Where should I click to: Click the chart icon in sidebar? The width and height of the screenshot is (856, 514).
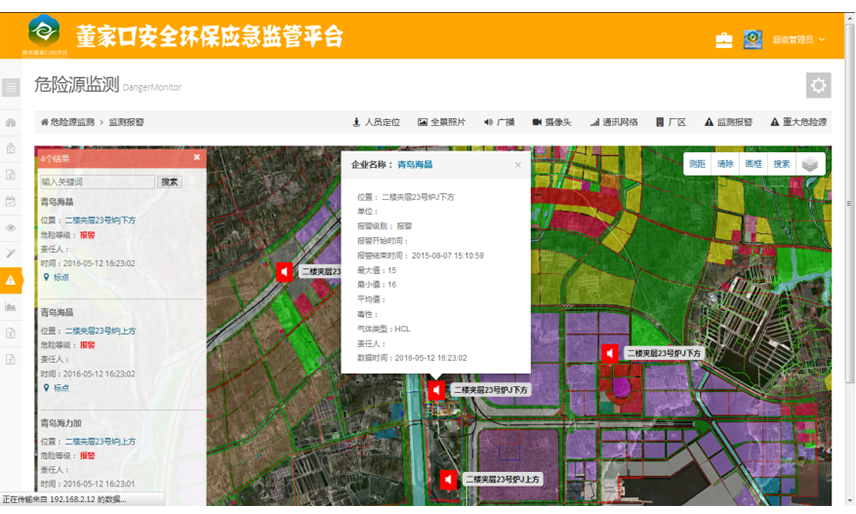pos(11,307)
